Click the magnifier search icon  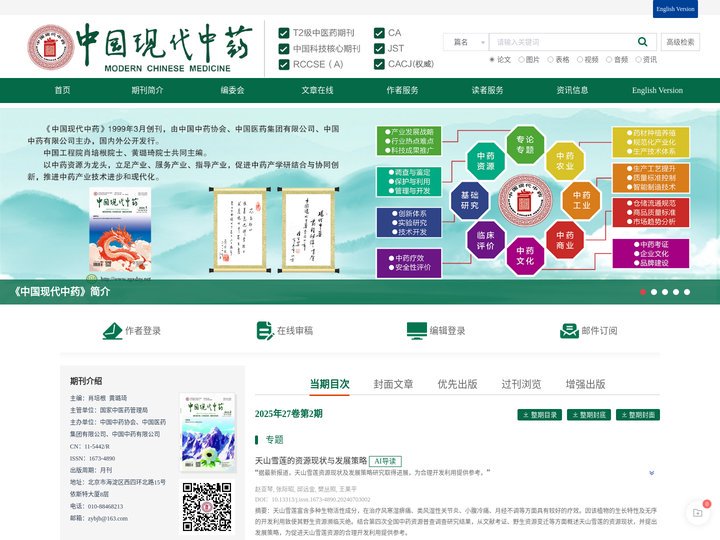pos(642,42)
